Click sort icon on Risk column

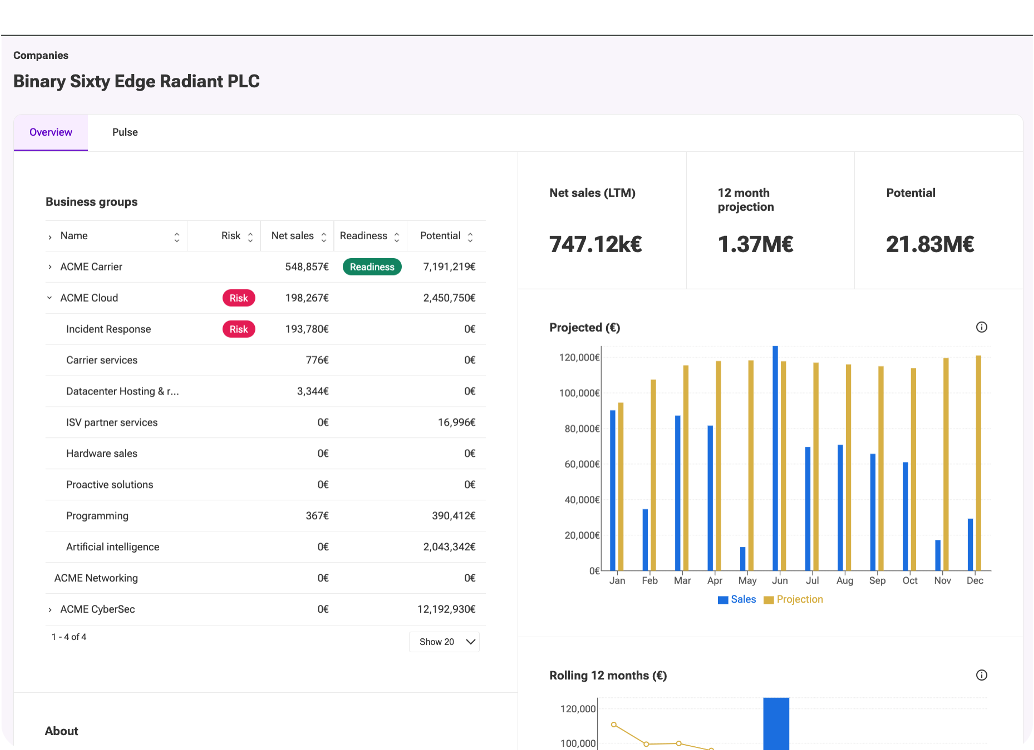(250, 237)
